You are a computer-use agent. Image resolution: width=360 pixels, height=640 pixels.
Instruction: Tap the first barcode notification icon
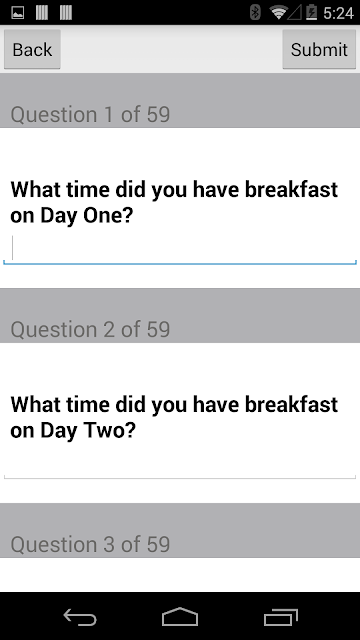coord(42,13)
